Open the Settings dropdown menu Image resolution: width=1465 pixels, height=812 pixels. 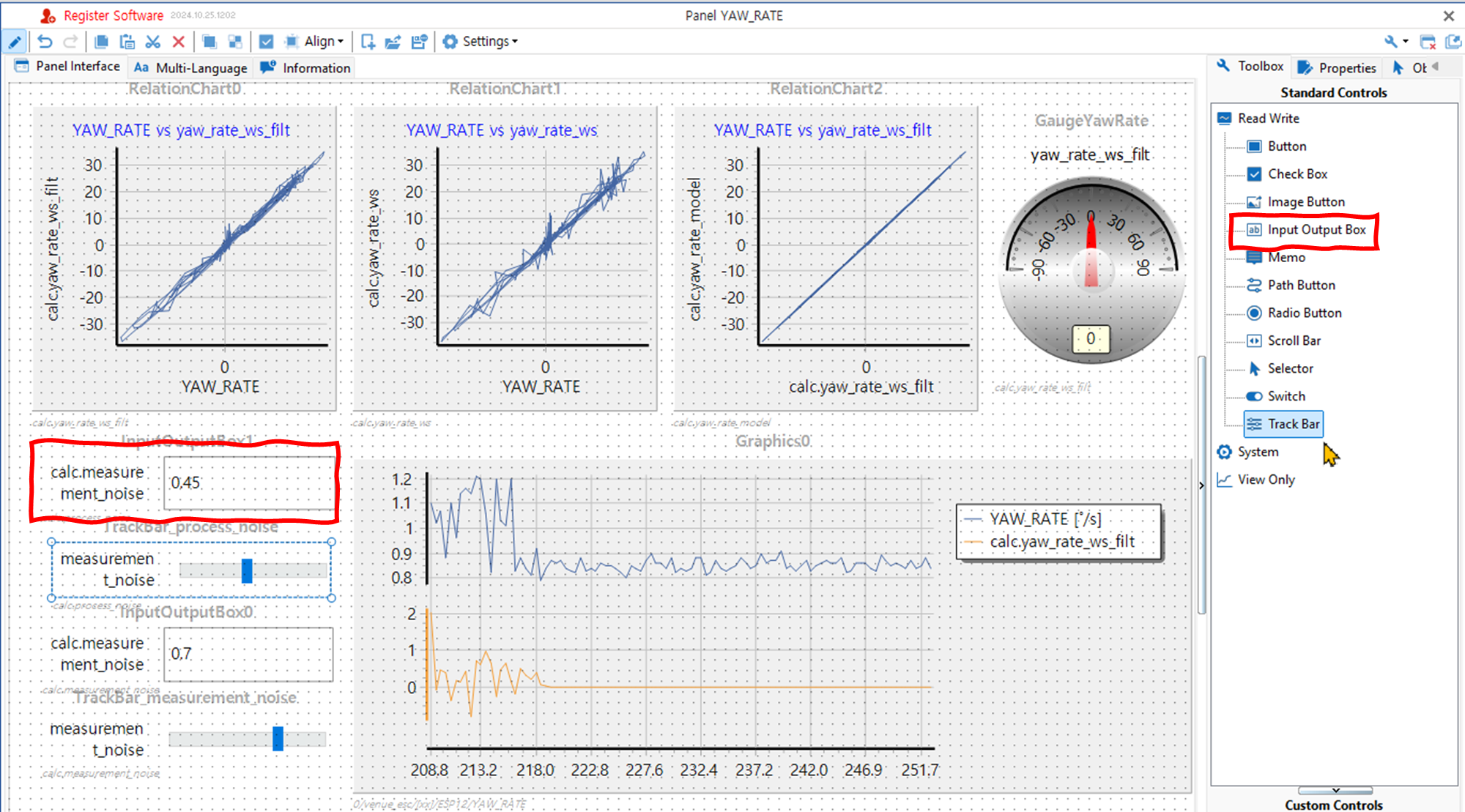pyautogui.click(x=481, y=42)
